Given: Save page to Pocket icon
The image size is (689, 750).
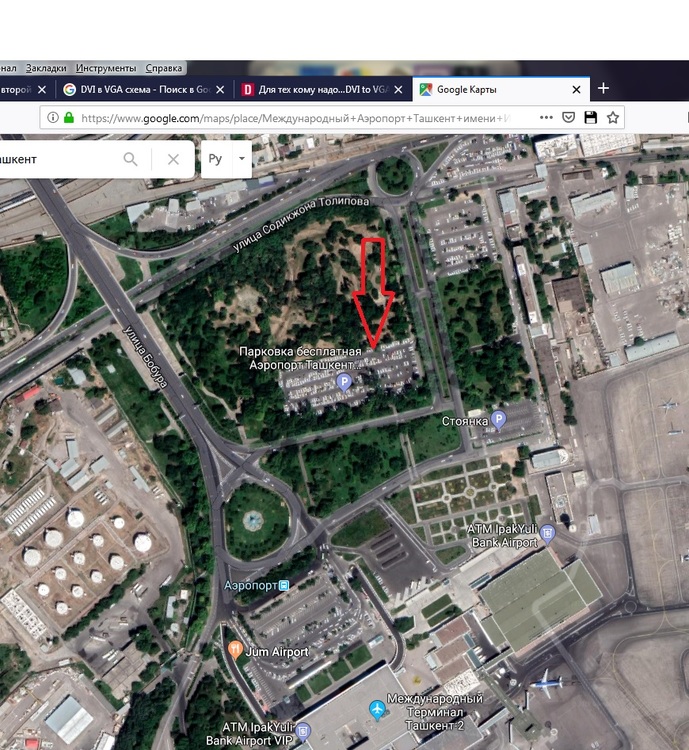Looking at the screenshot, I should pyautogui.click(x=568, y=118).
